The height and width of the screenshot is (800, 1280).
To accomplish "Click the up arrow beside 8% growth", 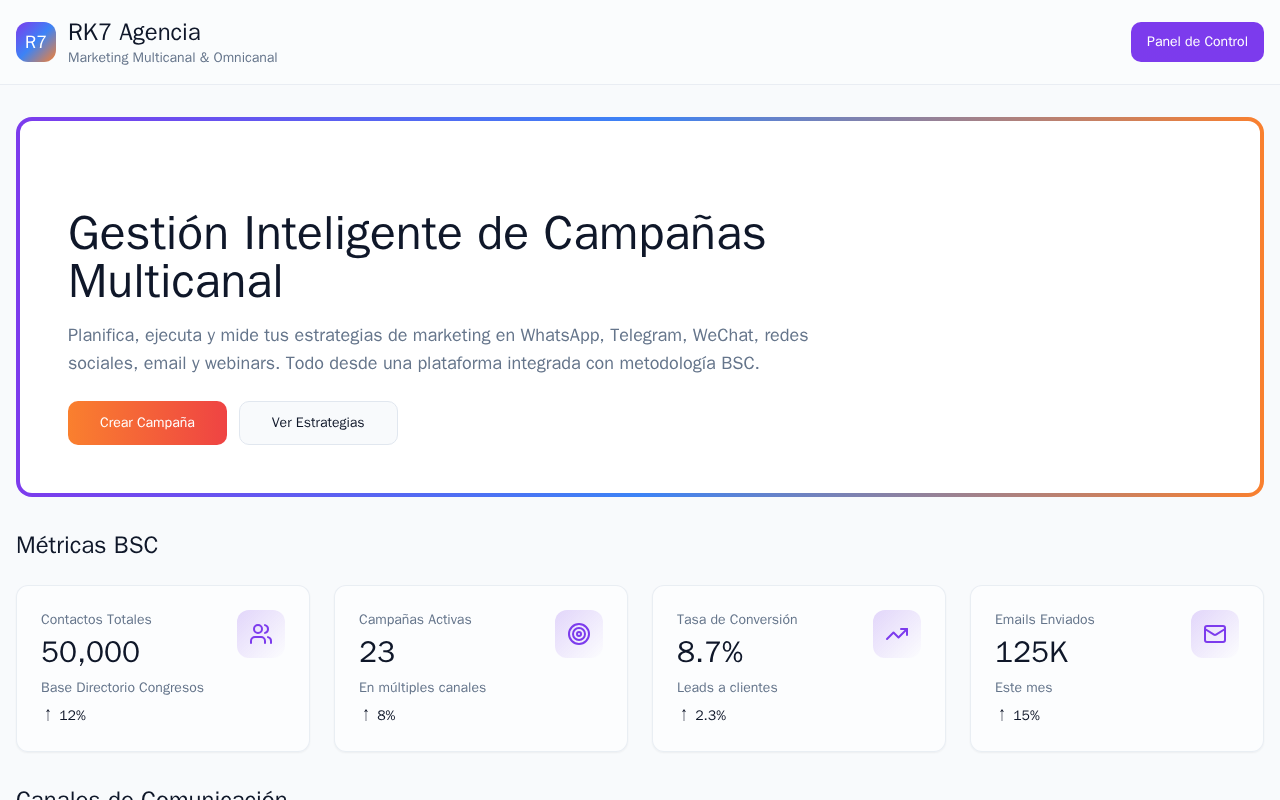I will tap(365, 714).
